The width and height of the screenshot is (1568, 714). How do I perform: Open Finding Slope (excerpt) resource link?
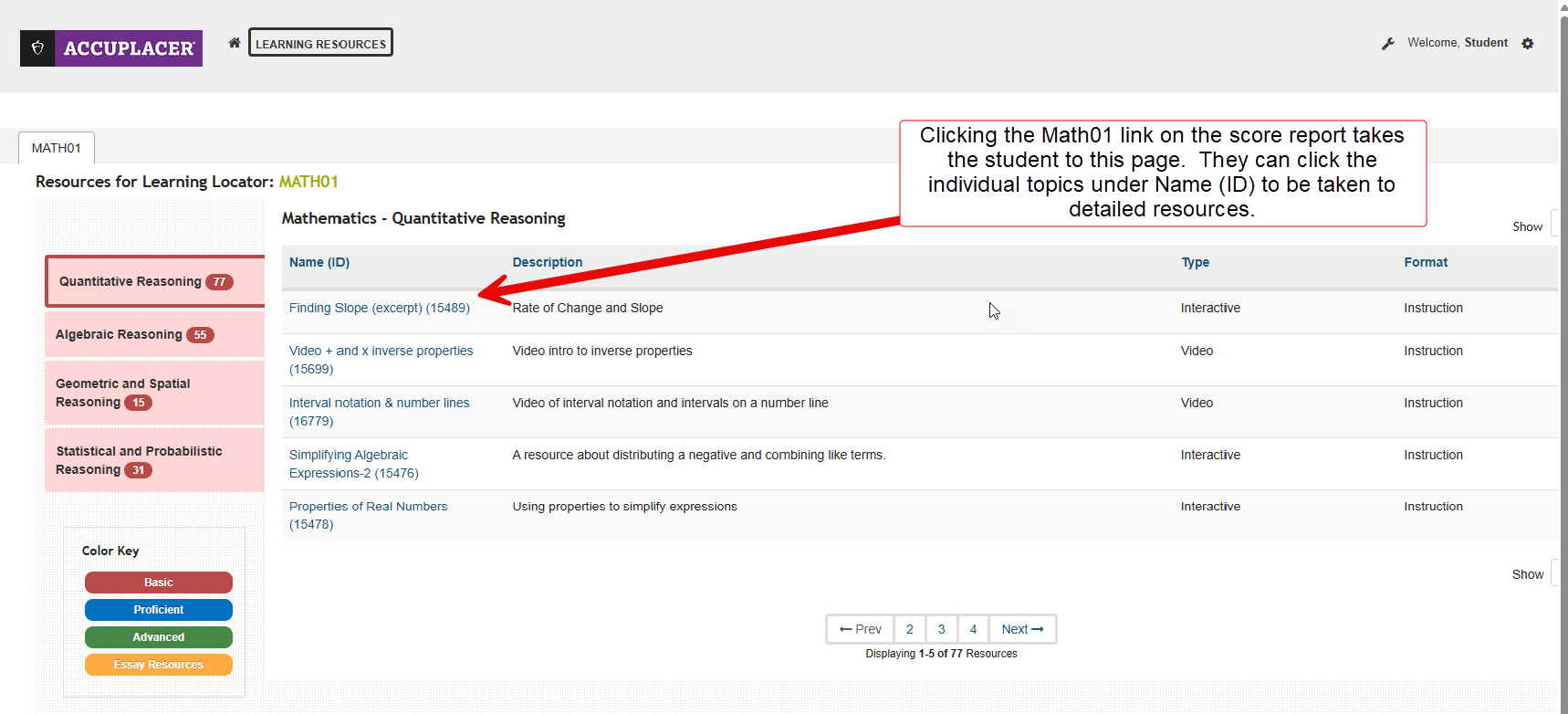pyautogui.click(x=379, y=309)
